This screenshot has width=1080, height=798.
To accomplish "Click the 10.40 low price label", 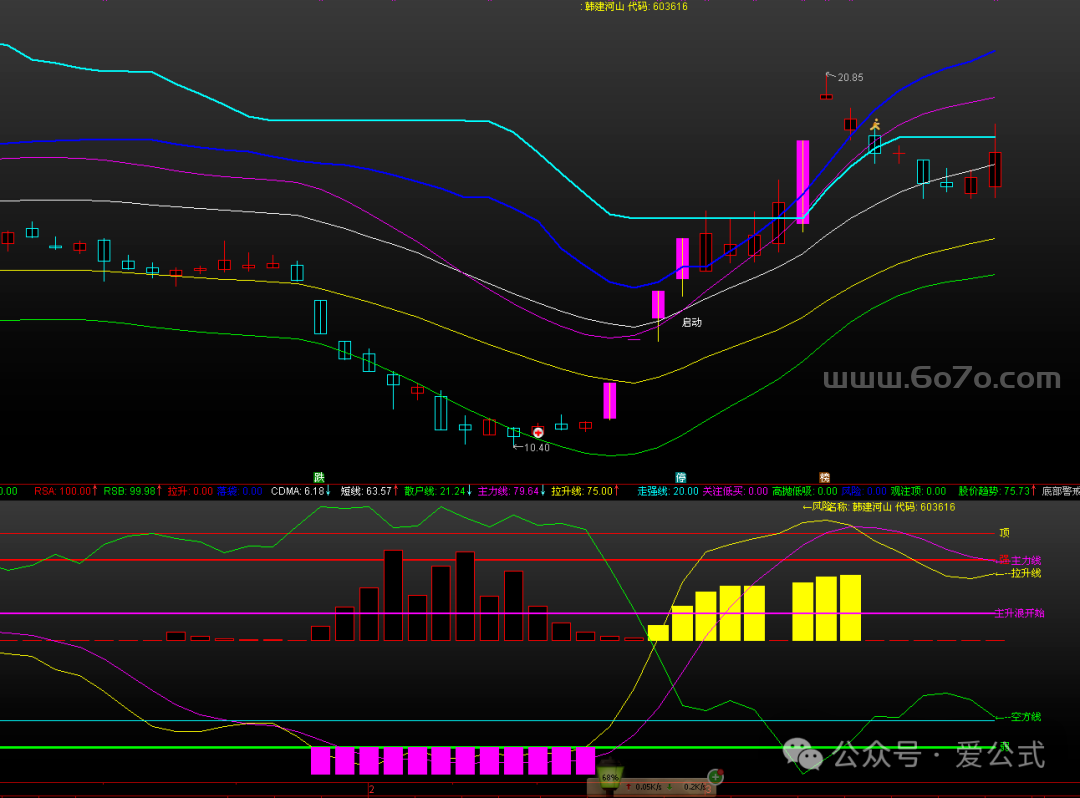I will (537, 447).
